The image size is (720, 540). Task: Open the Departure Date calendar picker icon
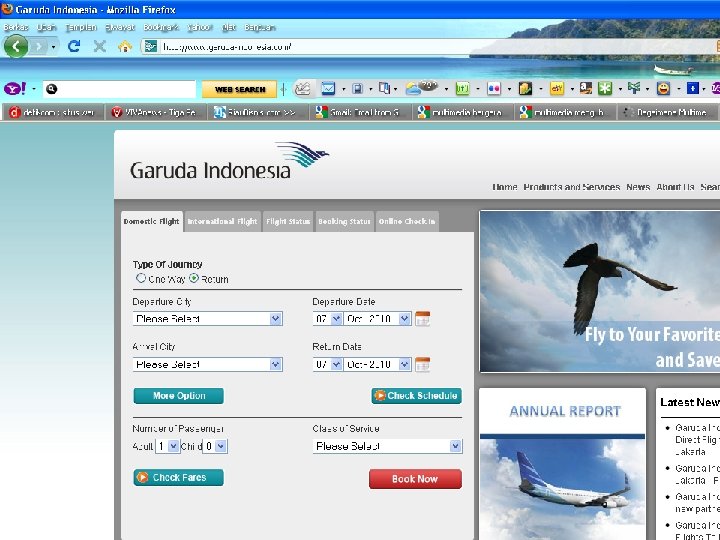coord(422,318)
